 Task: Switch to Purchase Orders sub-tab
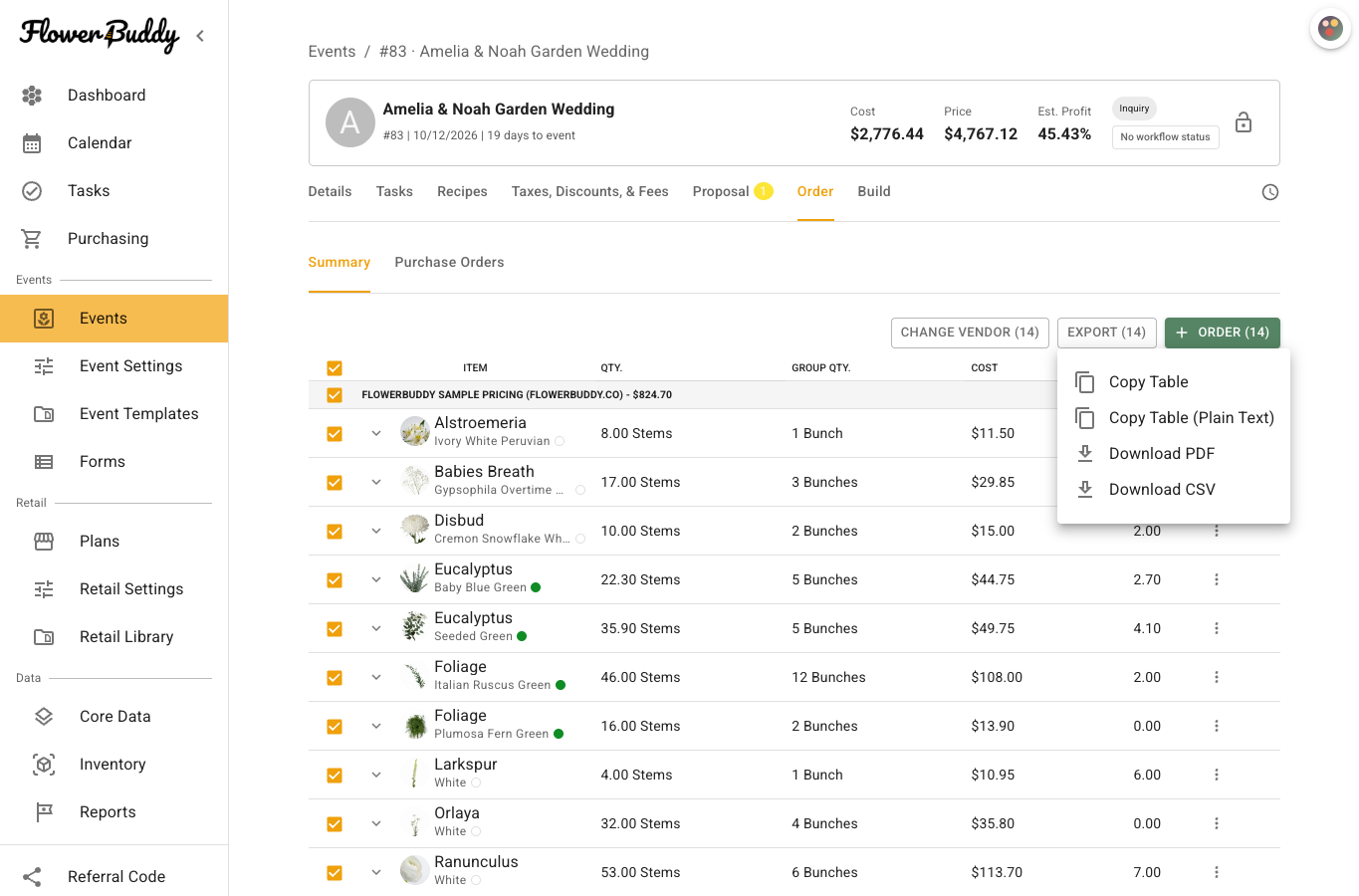pos(449,262)
